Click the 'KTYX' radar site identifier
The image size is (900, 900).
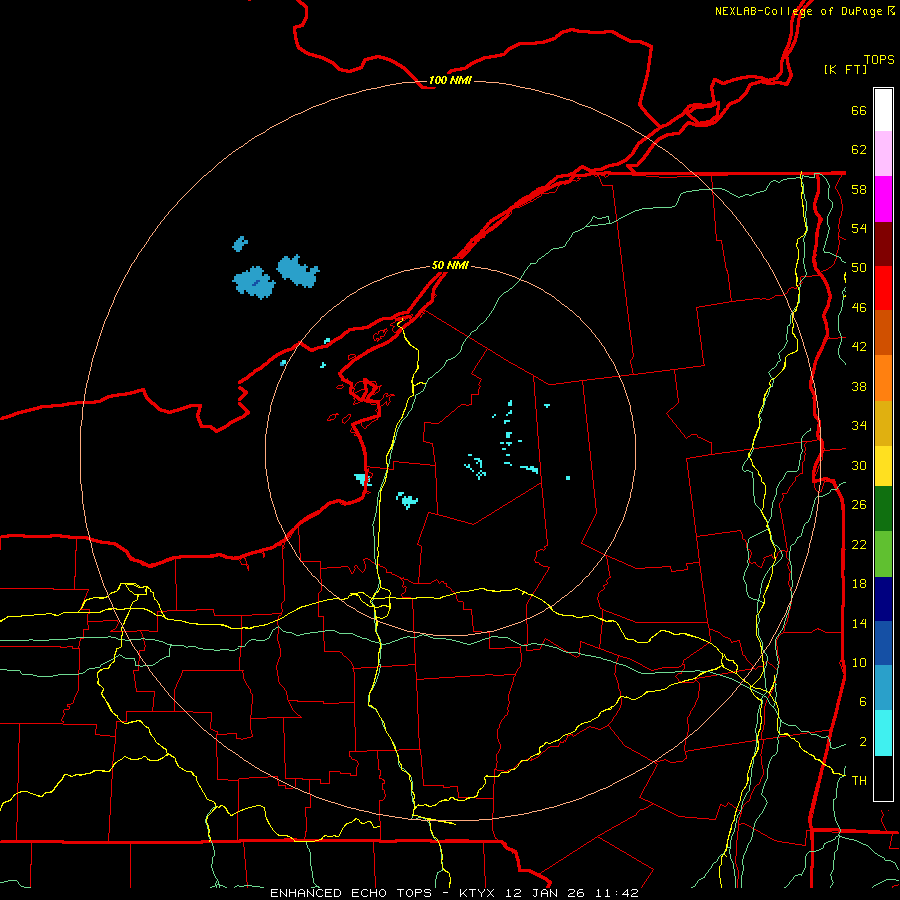tap(479, 893)
